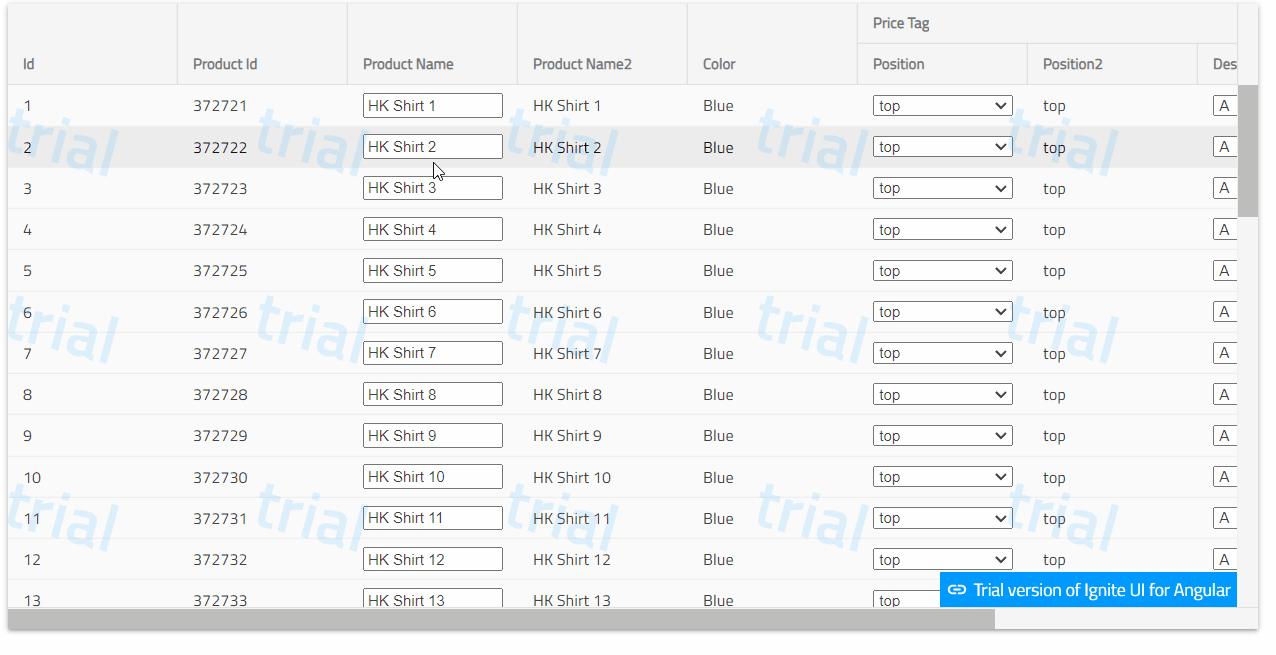Edit the HK Shirt 12 name input box

(x=432, y=558)
